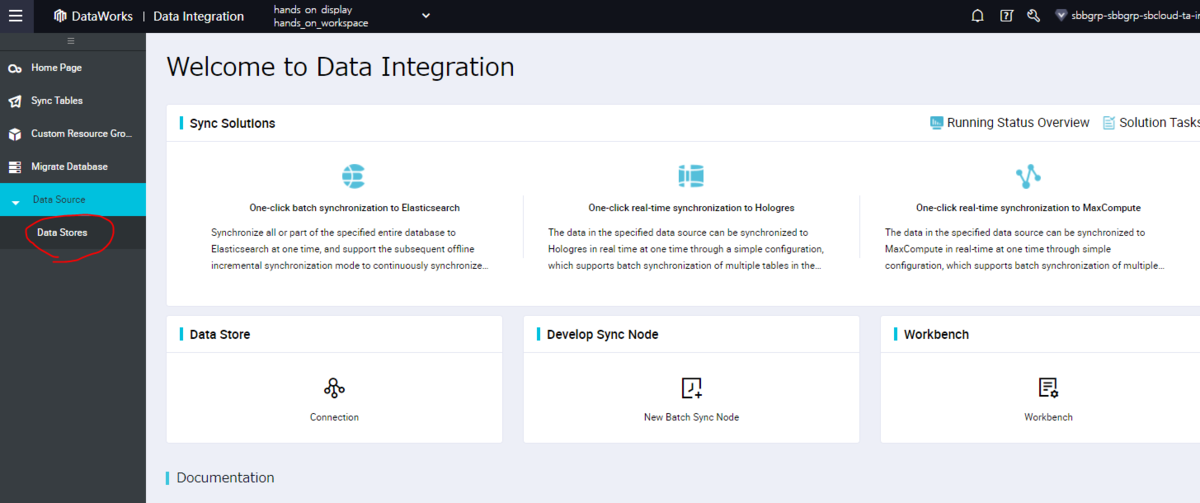Viewport: 1200px width, 503px height.
Task: Click the Sync Solutions section heading
Action: pyautogui.click(x=232, y=123)
